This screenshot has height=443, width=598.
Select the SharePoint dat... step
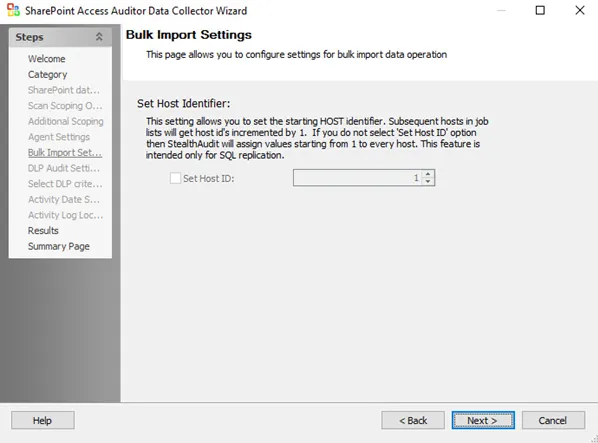click(x=64, y=90)
